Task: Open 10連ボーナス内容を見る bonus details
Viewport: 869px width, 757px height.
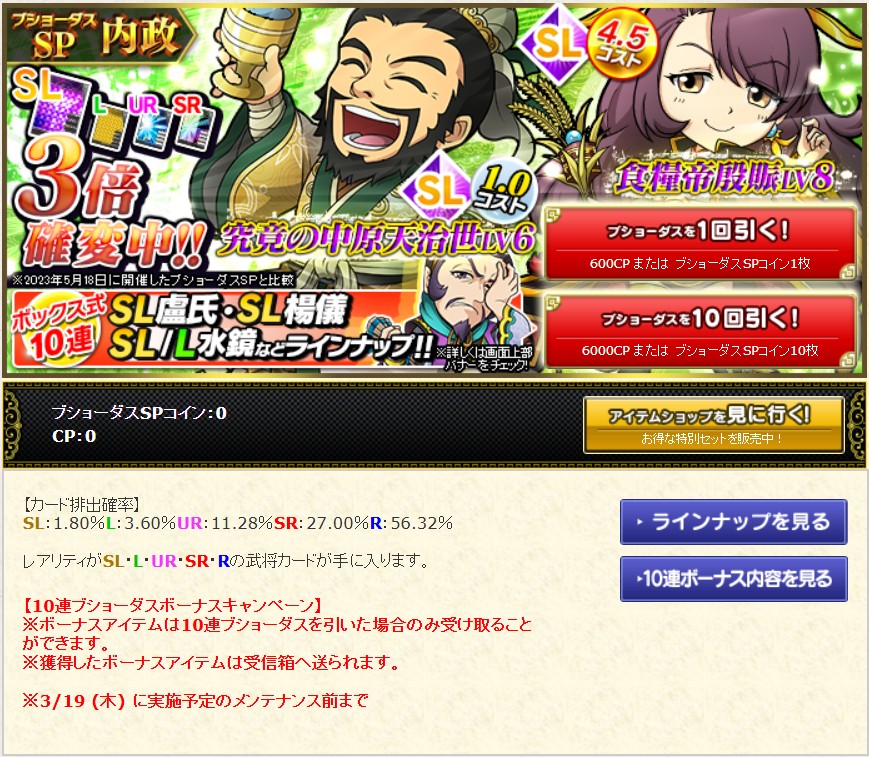Action: tap(733, 579)
